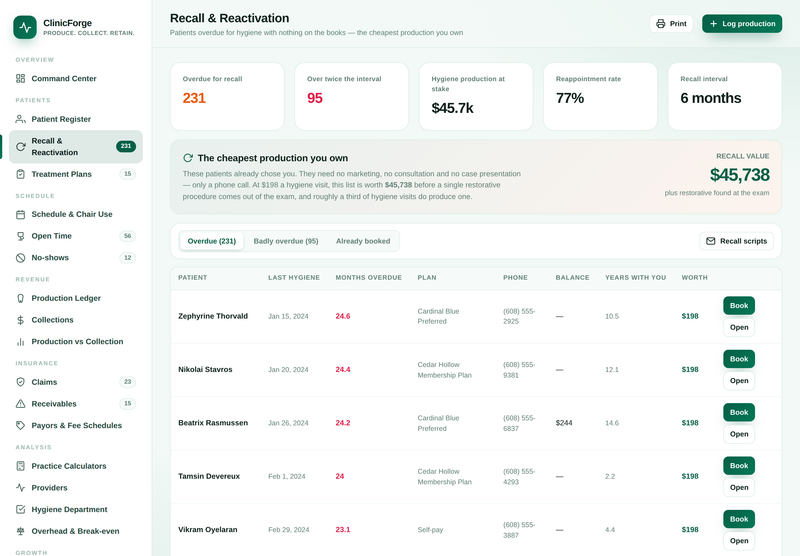Select the Overdue (231) tab
Viewport: 800px width, 556px height.
(212, 241)
